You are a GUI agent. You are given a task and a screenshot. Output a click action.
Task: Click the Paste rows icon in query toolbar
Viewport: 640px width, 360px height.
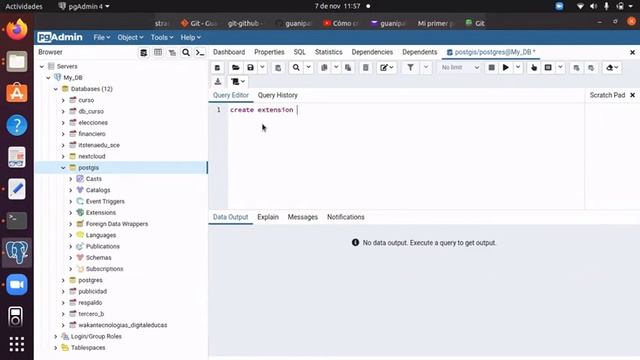tap(348, 68)
